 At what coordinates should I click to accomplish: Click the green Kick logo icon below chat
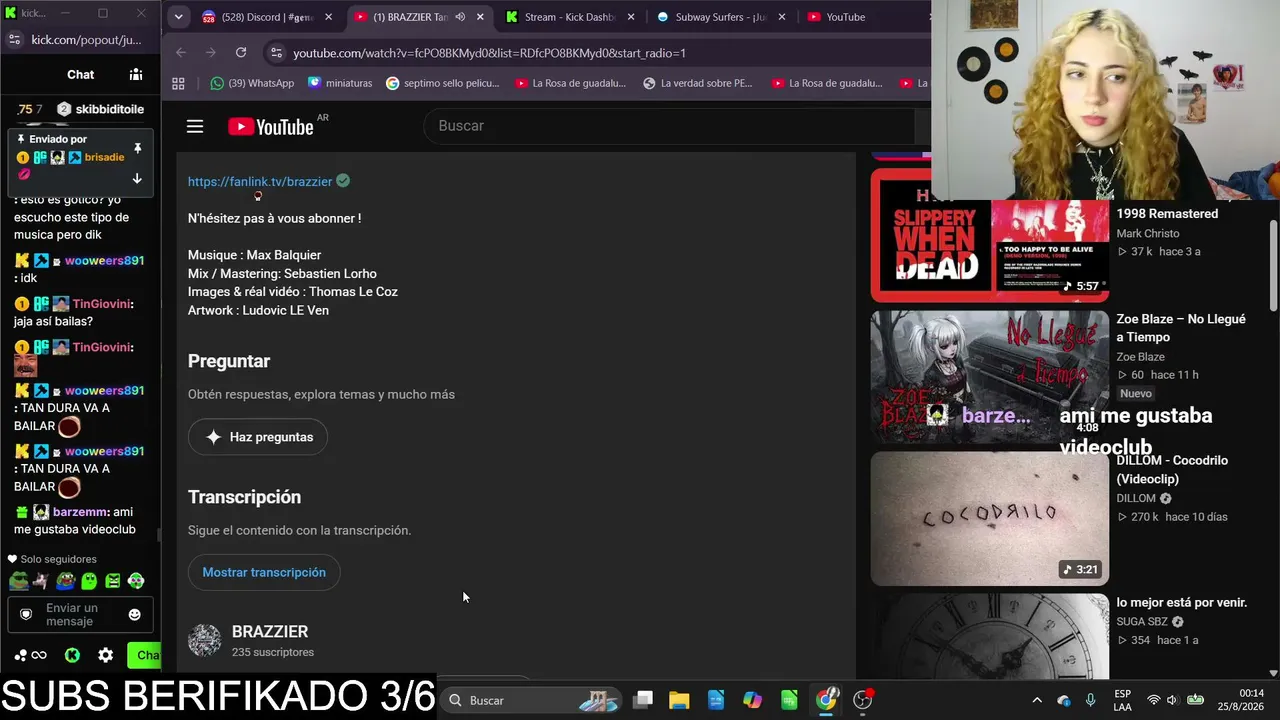click(72, 655)
